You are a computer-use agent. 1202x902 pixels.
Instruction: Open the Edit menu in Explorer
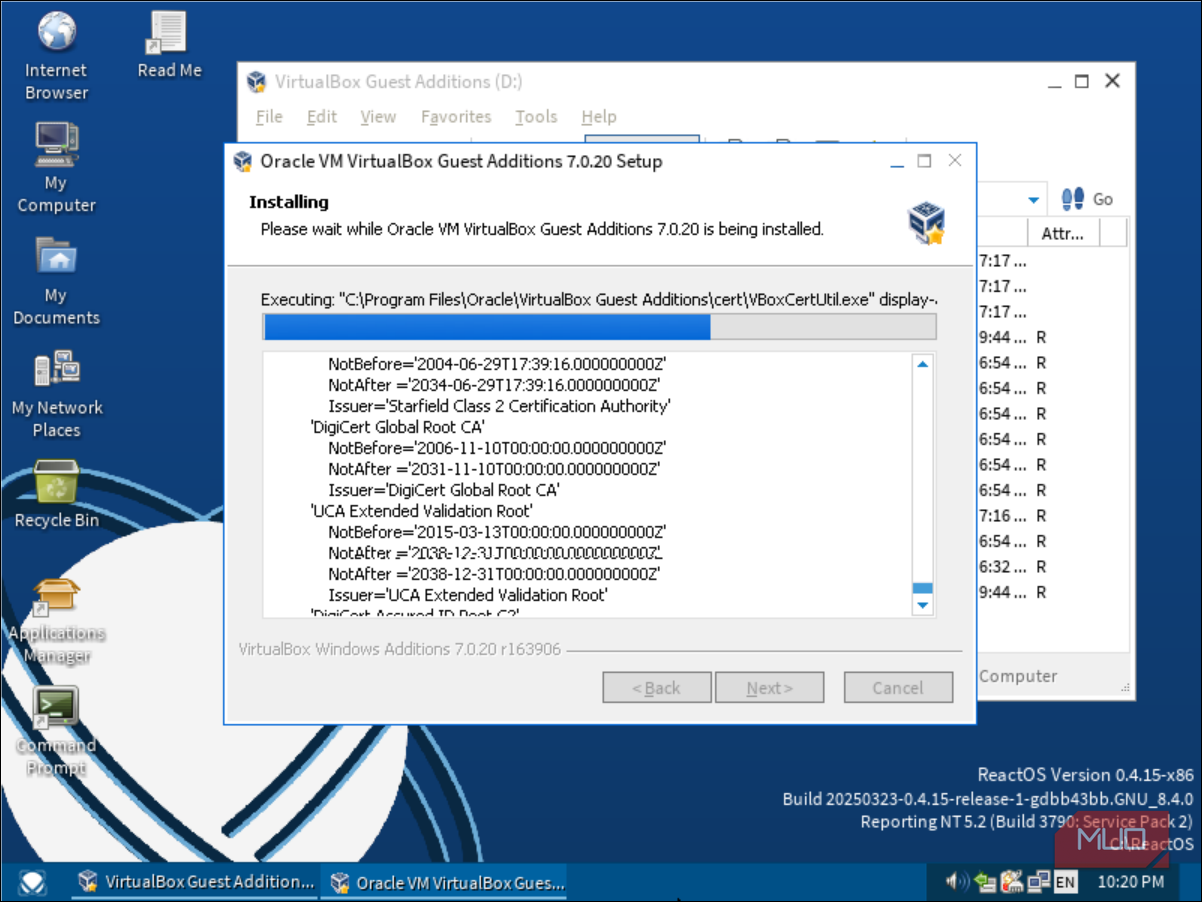click(321, 117)
